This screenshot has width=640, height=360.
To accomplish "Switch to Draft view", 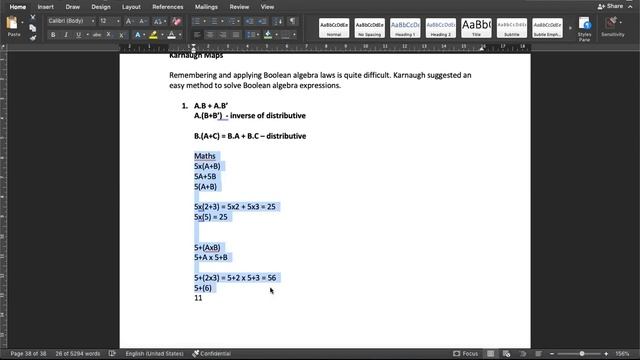I will tap(538, 353).
